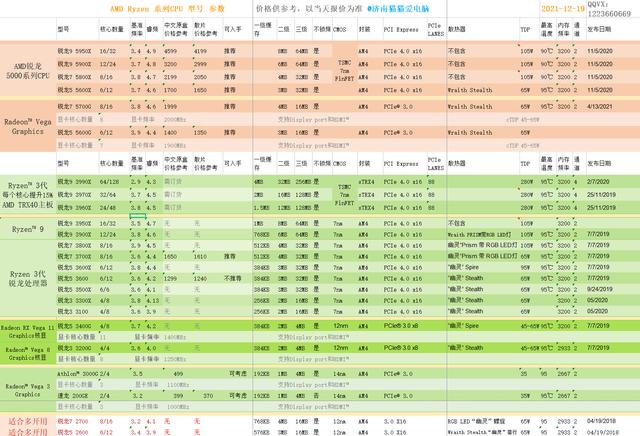
Task: Select the '不推荐' recommendation cell
Action: click(x=233, y=278)
